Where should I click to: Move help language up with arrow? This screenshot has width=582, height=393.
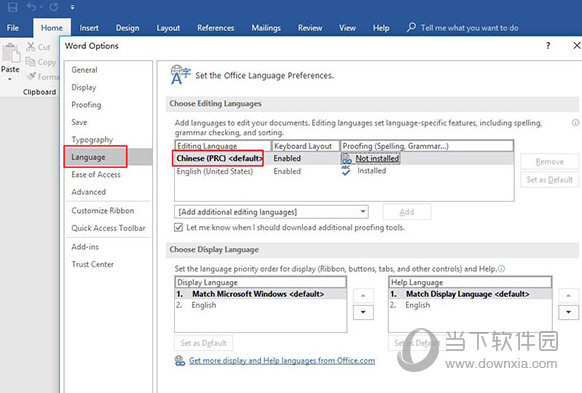tap(568, 296)
